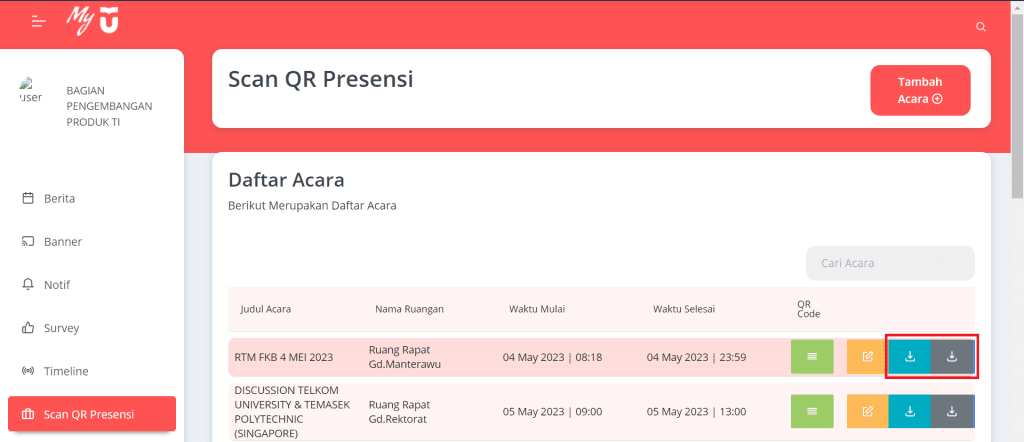Click the search magnifier icon in header
This screenshot has height=442, width=1024.
tap(980, 26)
